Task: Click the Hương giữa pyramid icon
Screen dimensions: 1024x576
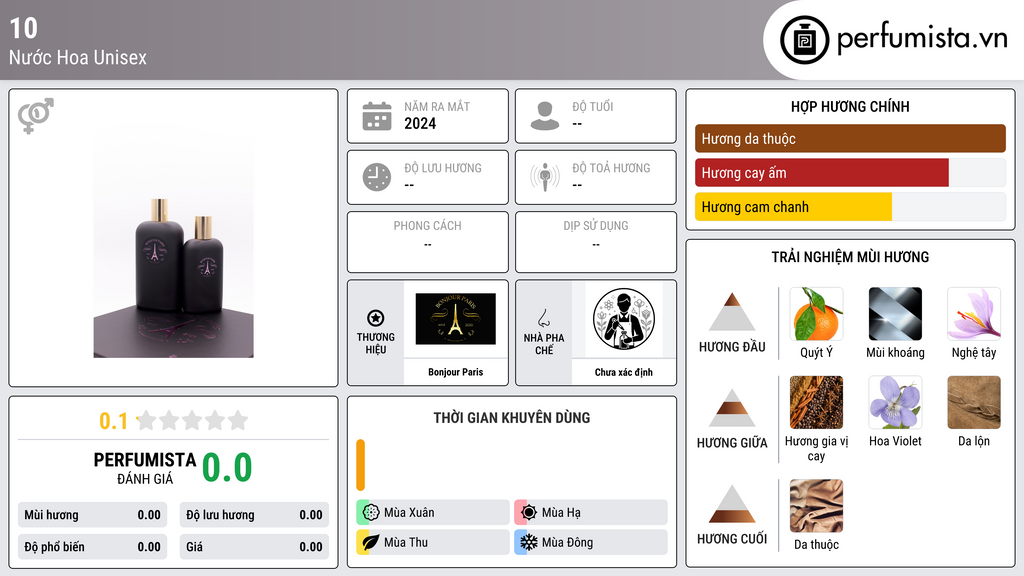Action: coord(732,408)
